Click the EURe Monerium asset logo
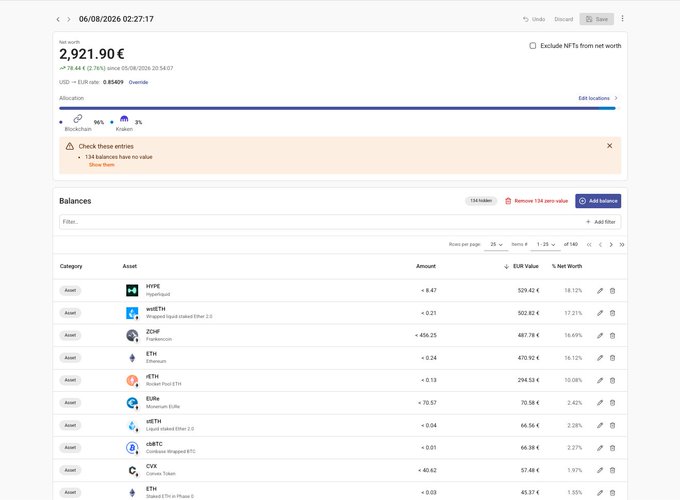This screenshot has width=680, height=500. pyautogui.click(x=132, y=403)
